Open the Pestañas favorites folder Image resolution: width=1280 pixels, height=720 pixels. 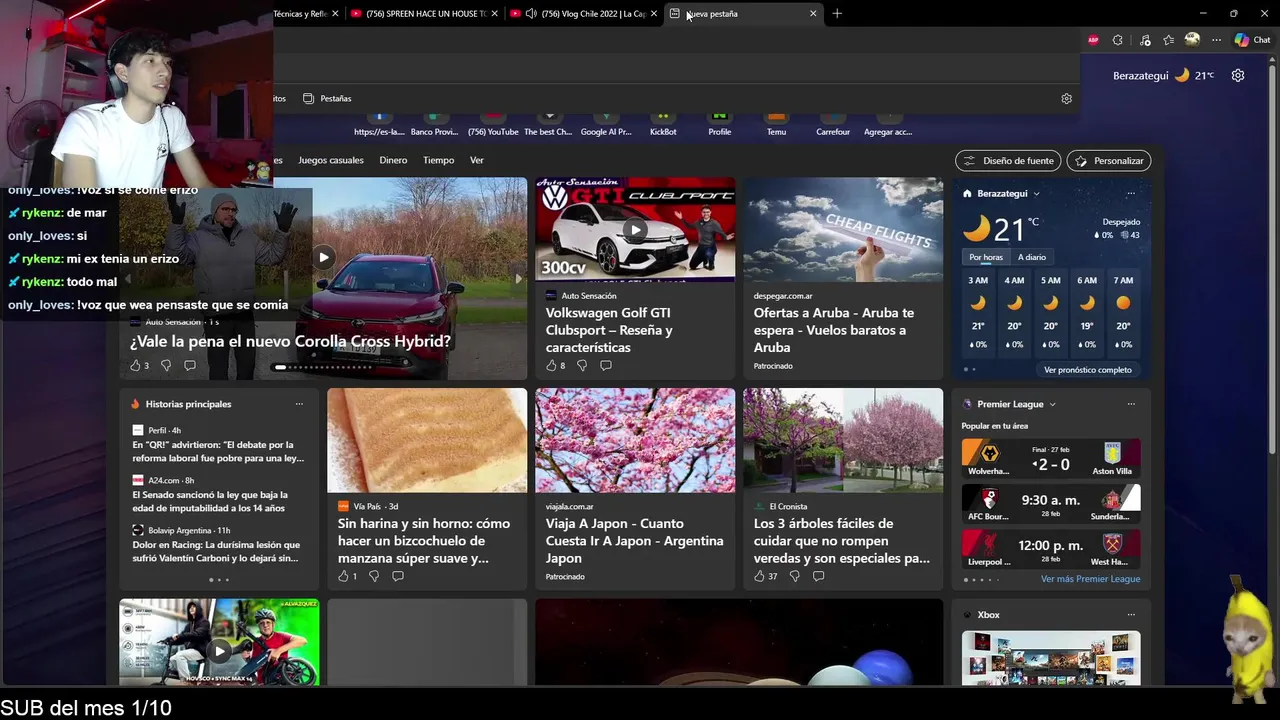tap(327, 99)
